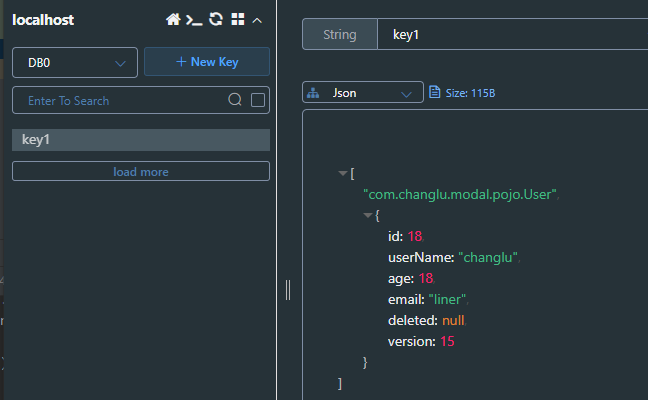Open the Json format viewer dropdown

[x=363, y=92]
